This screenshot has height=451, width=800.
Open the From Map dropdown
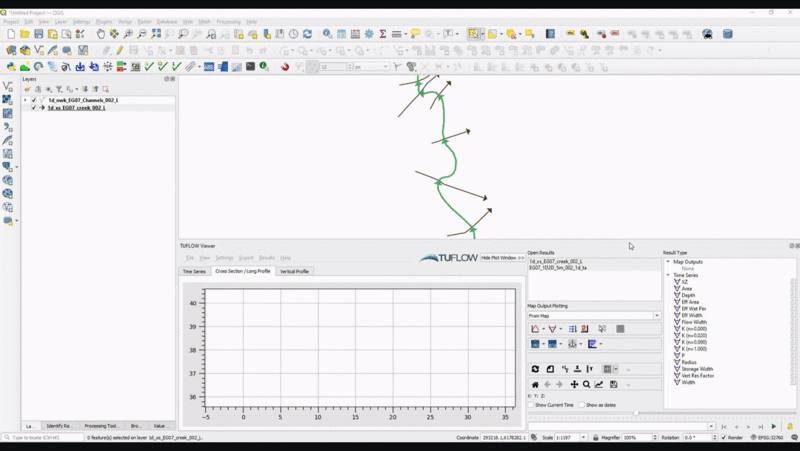[x=594, y=316]
